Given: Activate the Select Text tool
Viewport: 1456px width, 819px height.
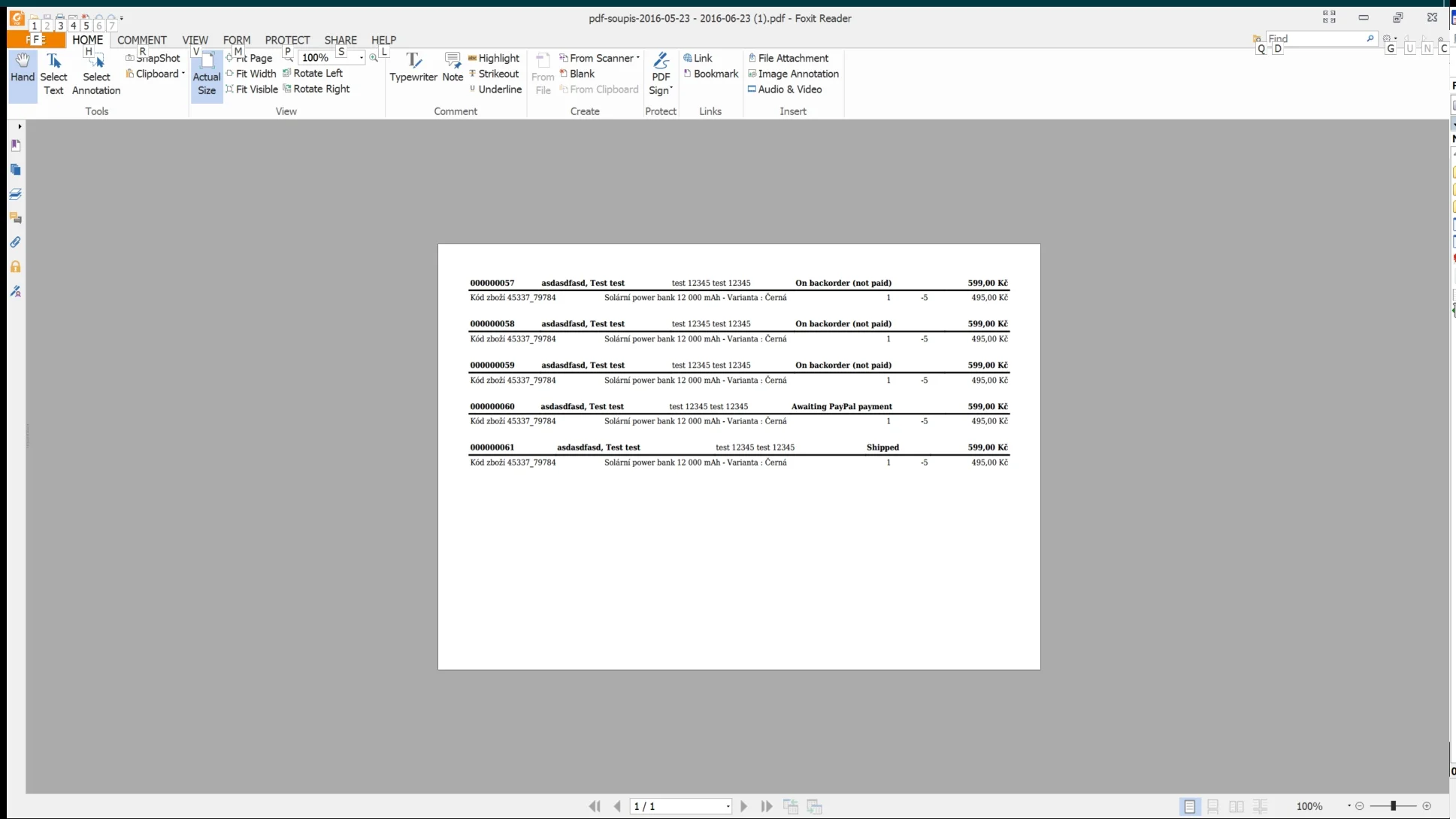Looking at the screenshot, I should [x=53, y=74].
